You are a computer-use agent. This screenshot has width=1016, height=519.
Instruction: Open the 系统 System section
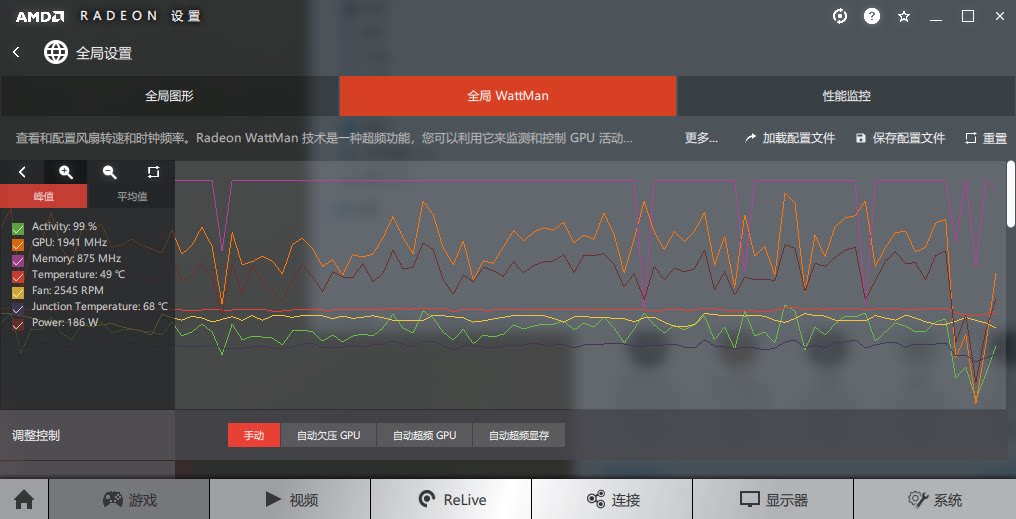pos(935,500)
